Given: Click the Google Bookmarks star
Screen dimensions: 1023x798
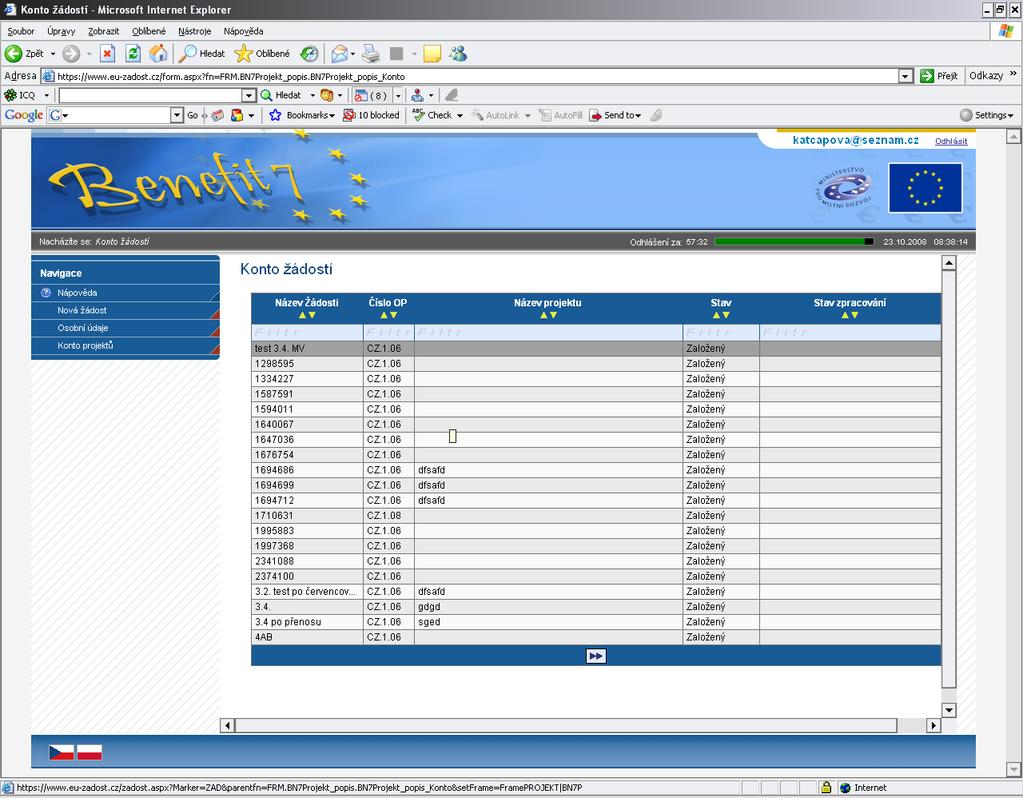Looking at the screenshot, I should 275,115.
